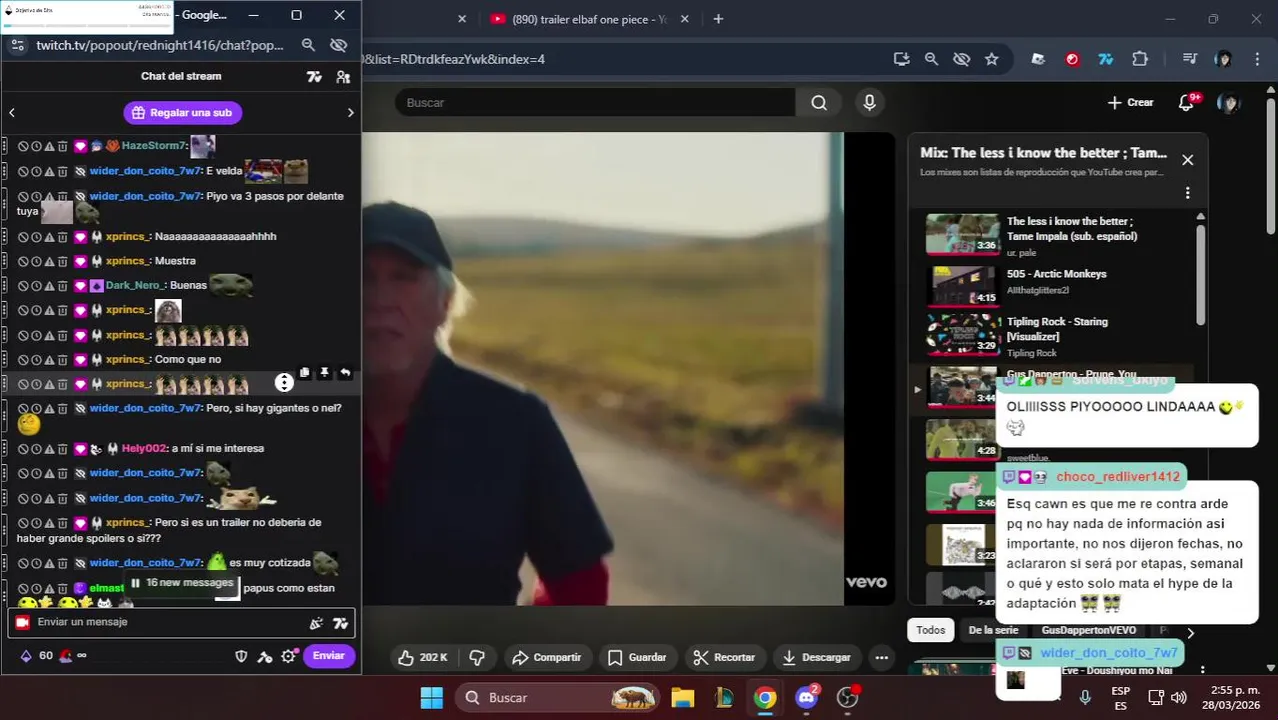Ban user HazeStorm7 via ban icon
This screenshot has height=720, width=1278.
[x=23, y=146]
